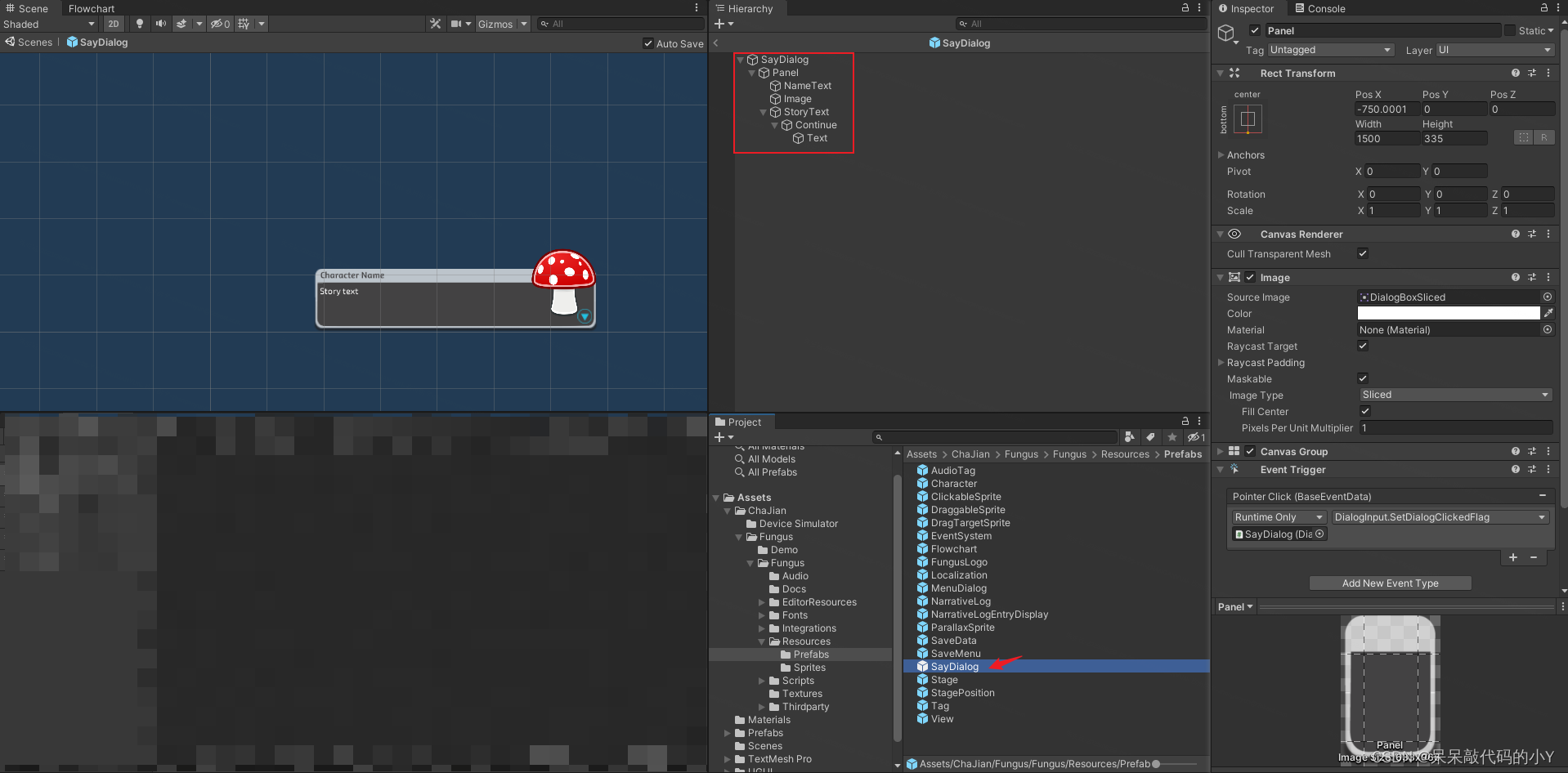
Task: Switch to Console tab
Action: [x=1319, y=8]
